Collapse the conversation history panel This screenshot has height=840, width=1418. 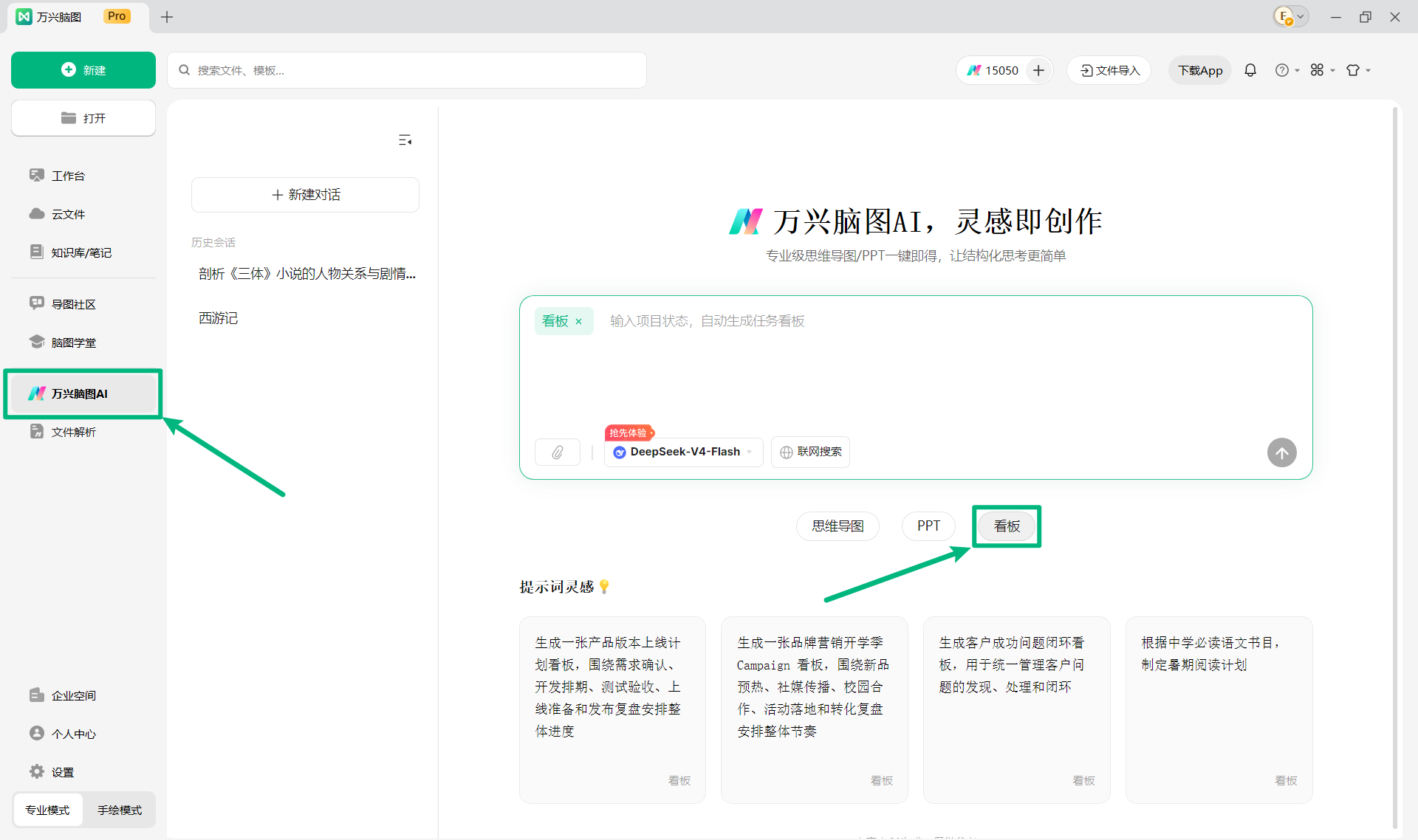point(405,140)
